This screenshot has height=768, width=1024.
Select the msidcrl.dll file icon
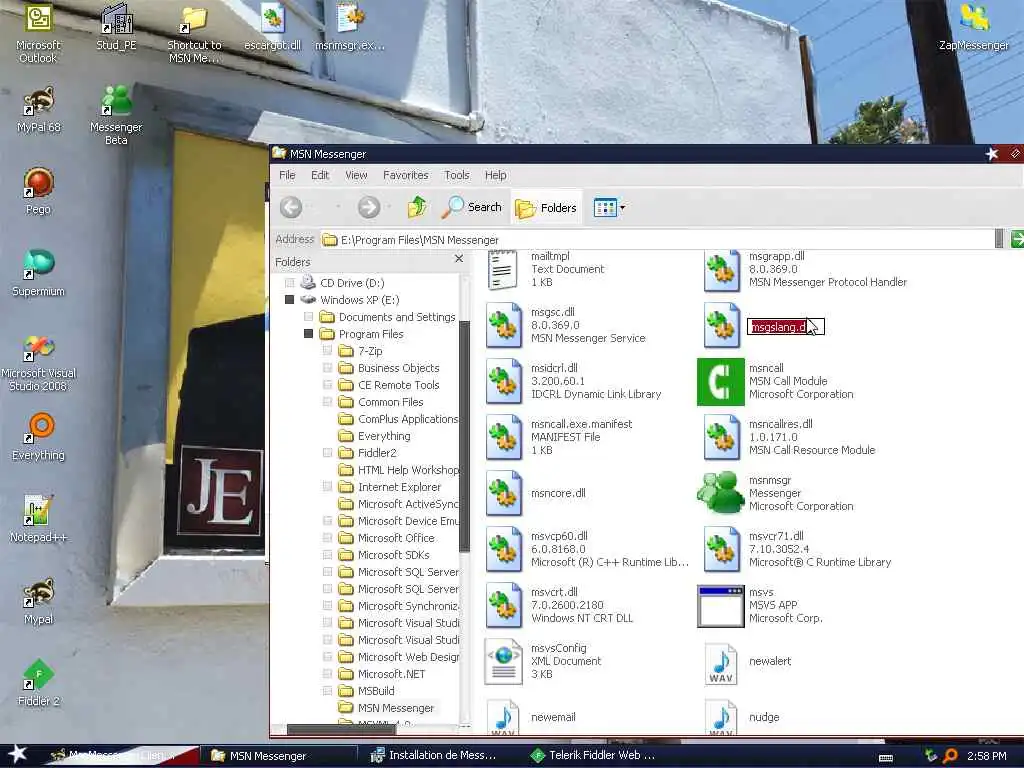point(504,381)
